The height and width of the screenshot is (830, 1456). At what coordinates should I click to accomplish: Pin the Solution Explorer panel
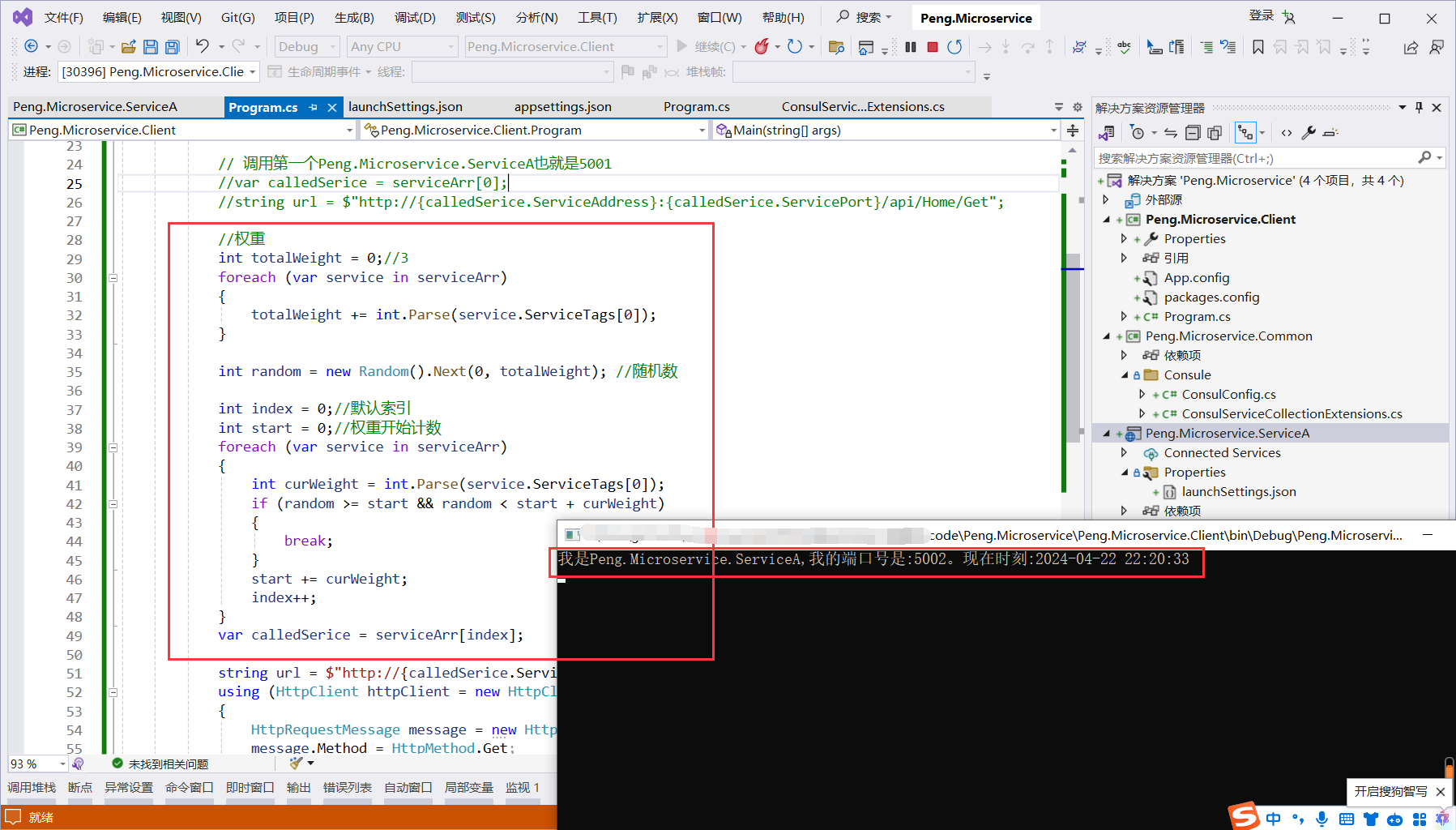coord(1419,107)
